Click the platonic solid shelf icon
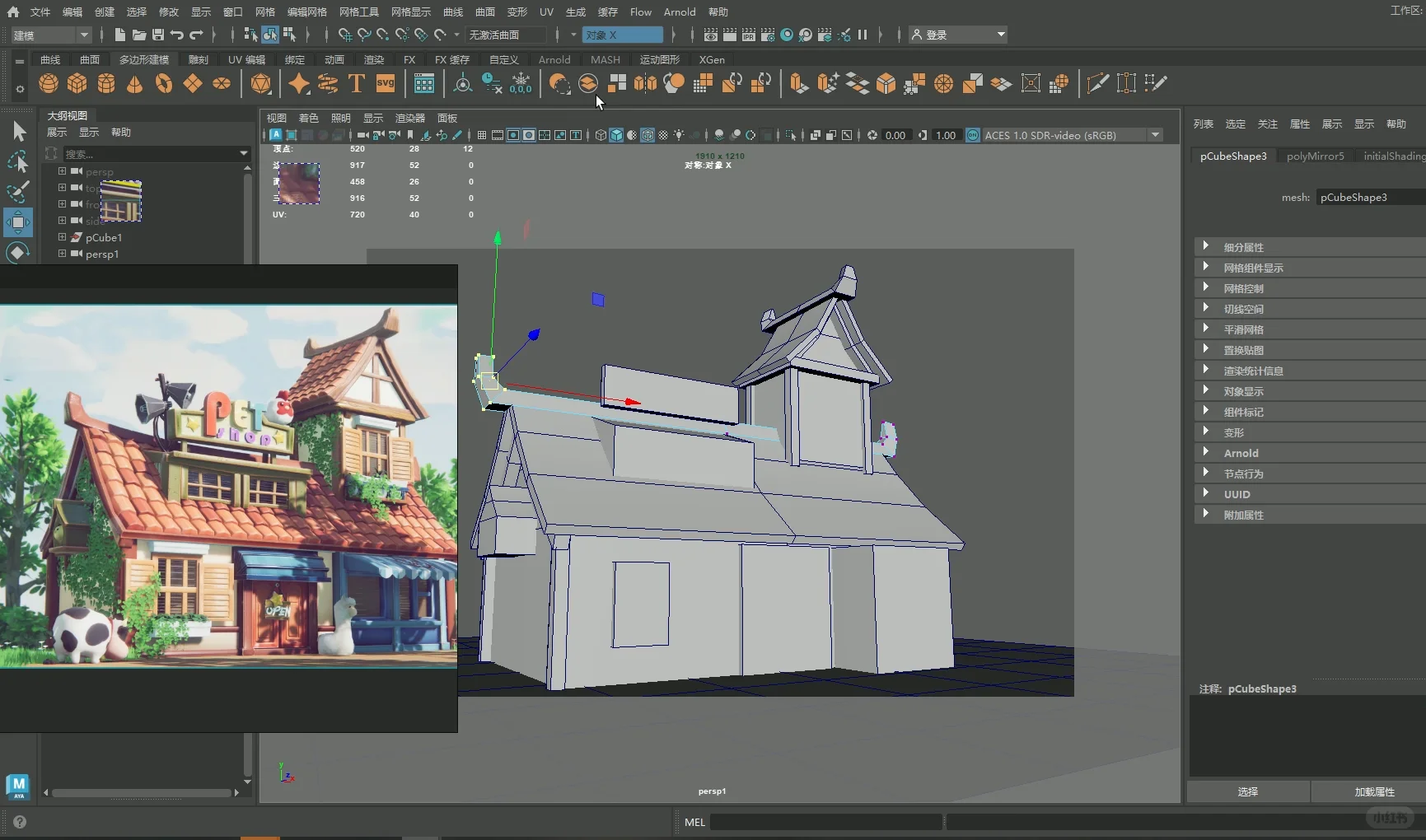 260,83
